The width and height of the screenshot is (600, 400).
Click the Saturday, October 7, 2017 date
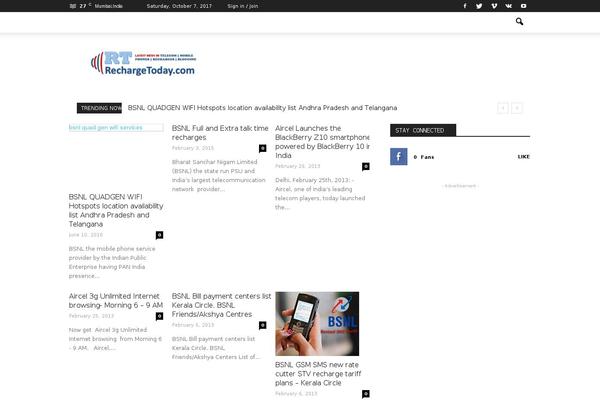(x=179, y=6)
